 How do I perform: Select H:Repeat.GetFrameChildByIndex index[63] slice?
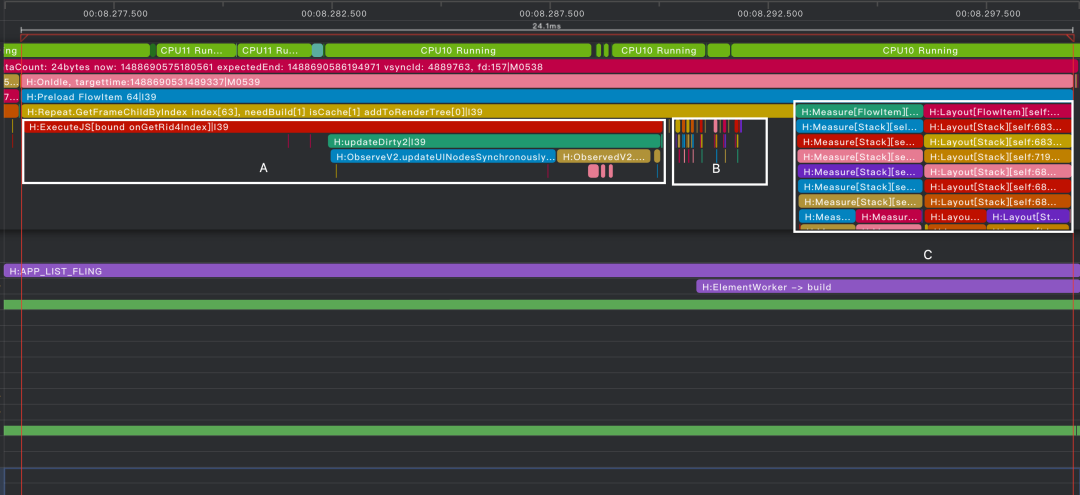coord(407,112)
